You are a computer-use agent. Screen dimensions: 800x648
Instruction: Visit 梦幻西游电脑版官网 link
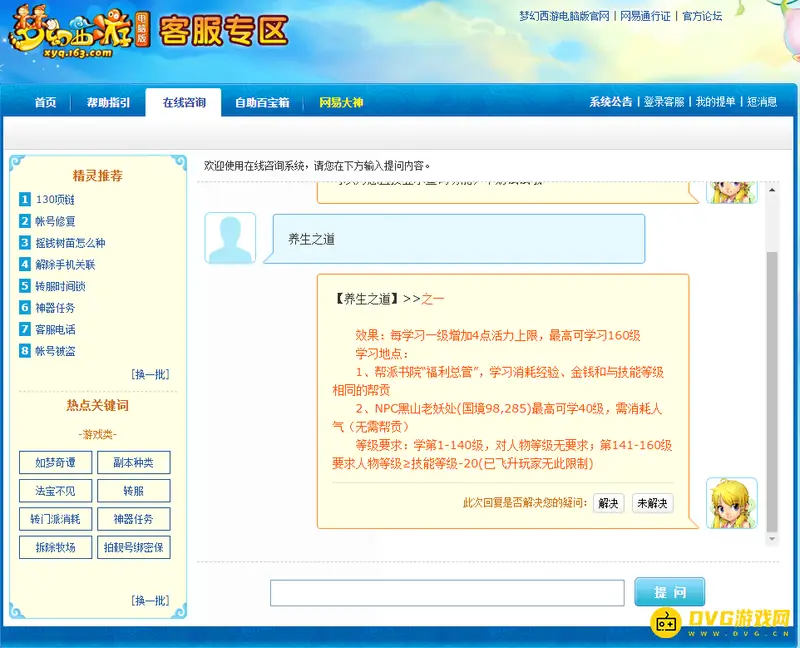tap(564, 16)
